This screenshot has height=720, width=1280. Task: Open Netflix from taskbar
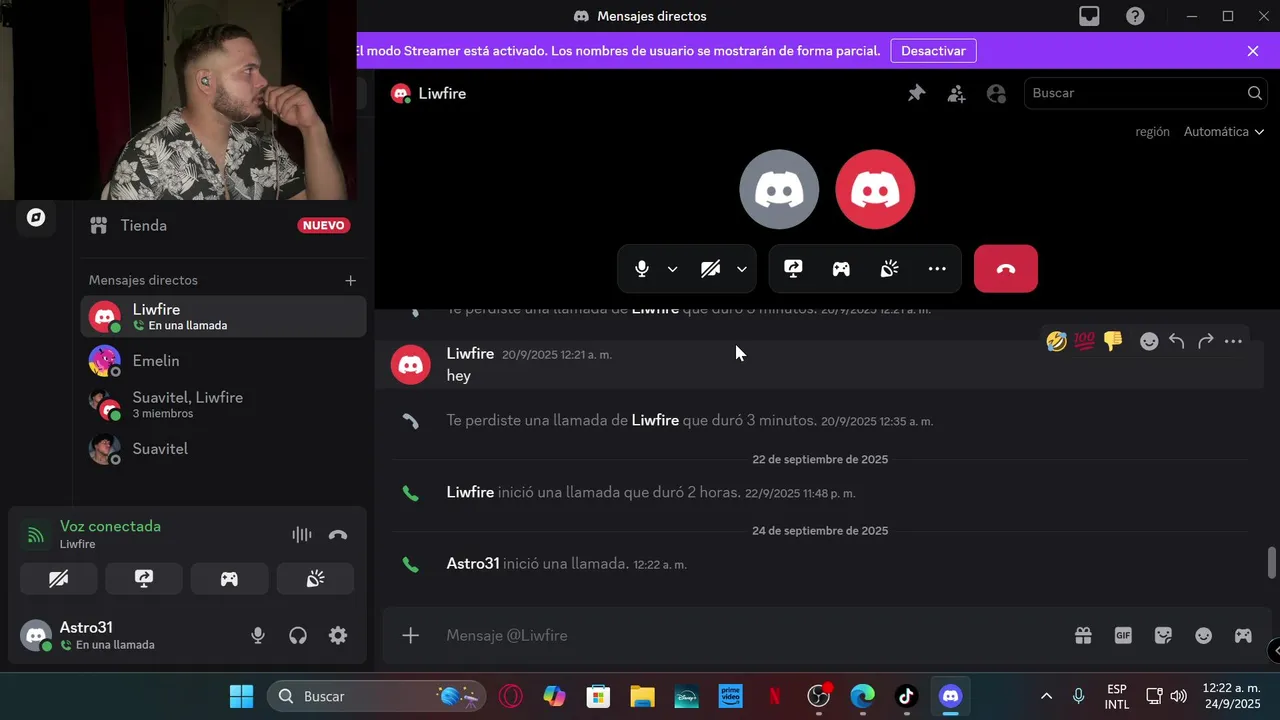coord(774,696)
